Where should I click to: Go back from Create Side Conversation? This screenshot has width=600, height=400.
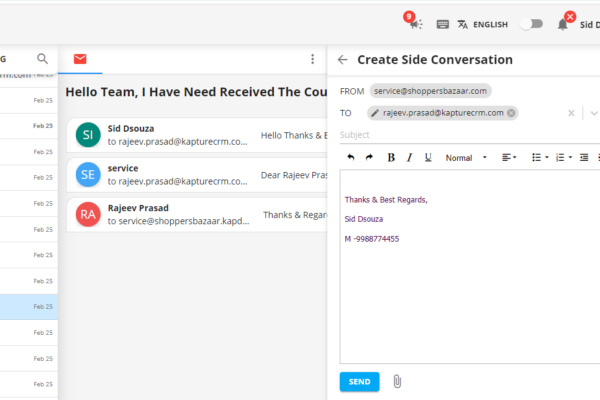(x=343, y=60)
